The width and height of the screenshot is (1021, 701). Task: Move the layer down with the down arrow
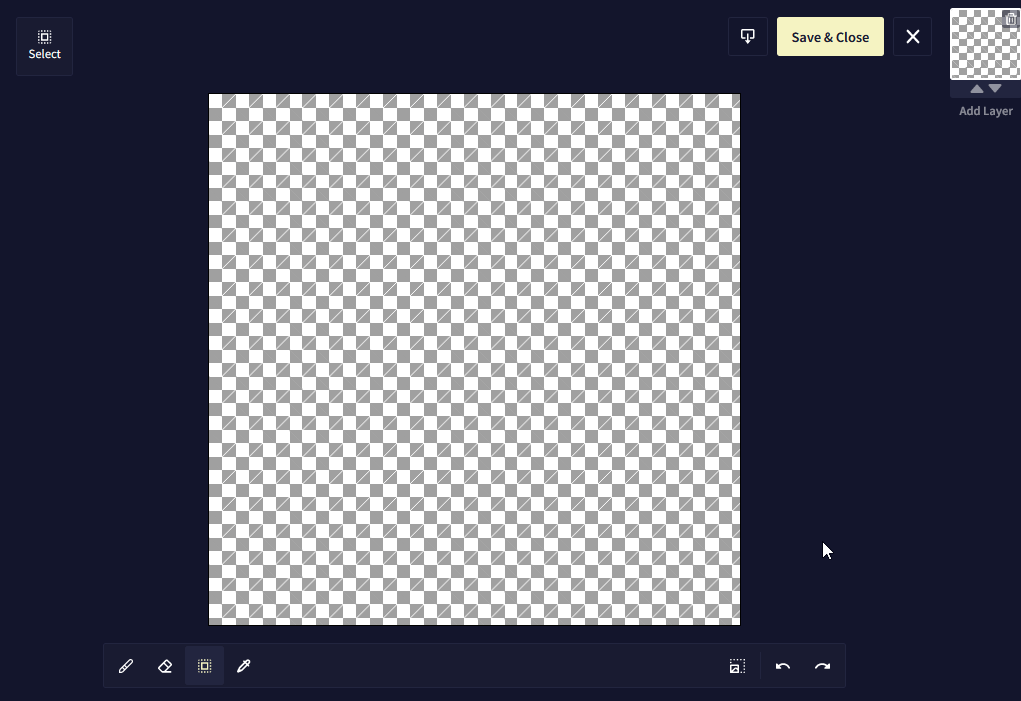[x=995, y=88]
